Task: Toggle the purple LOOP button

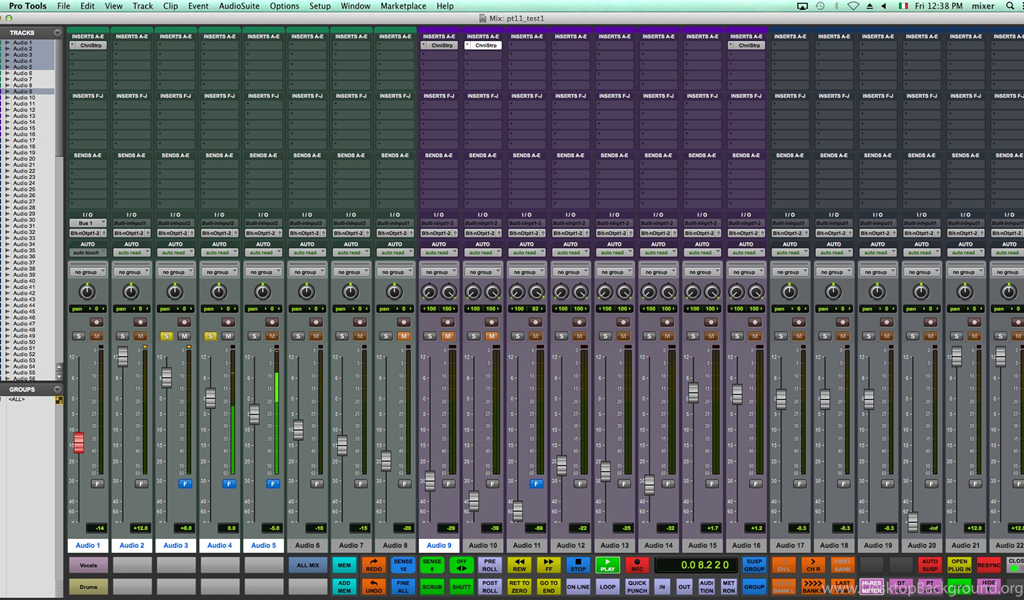Action: pos(607,587)
